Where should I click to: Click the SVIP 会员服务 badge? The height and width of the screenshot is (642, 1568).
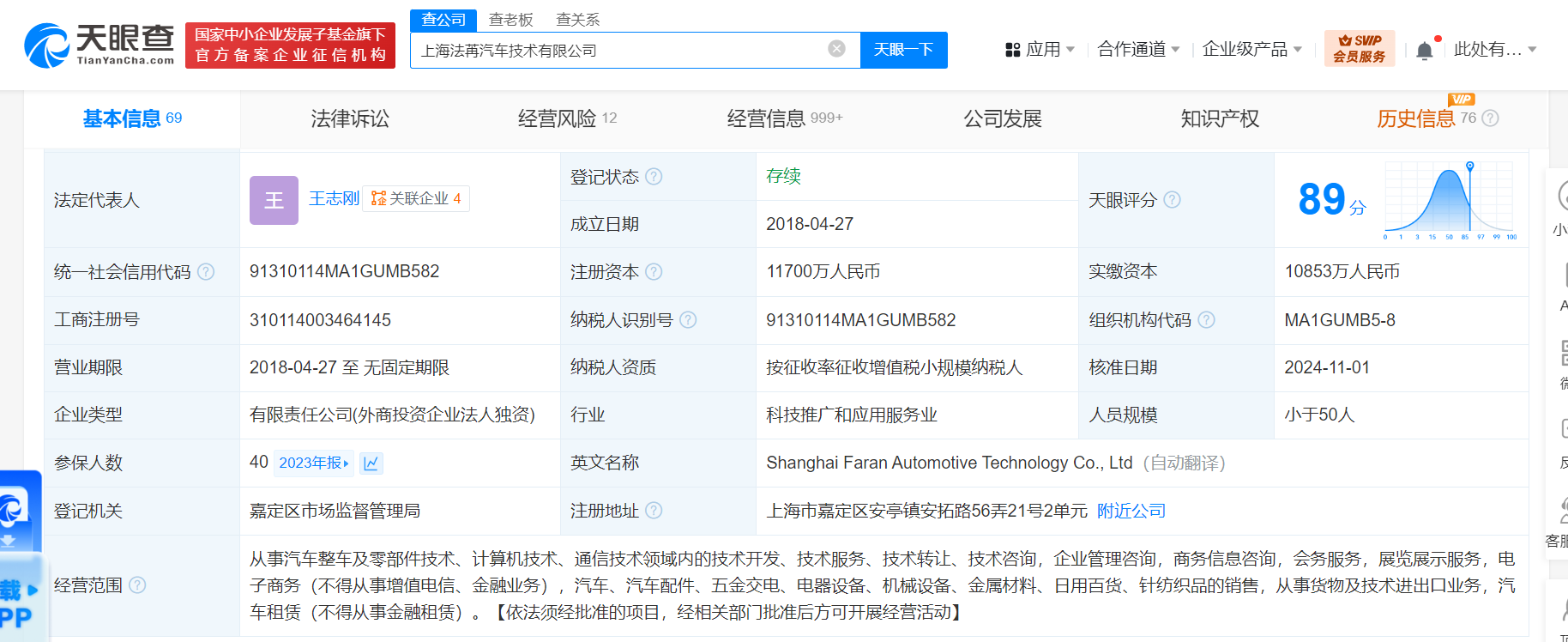pos(1359,49)
